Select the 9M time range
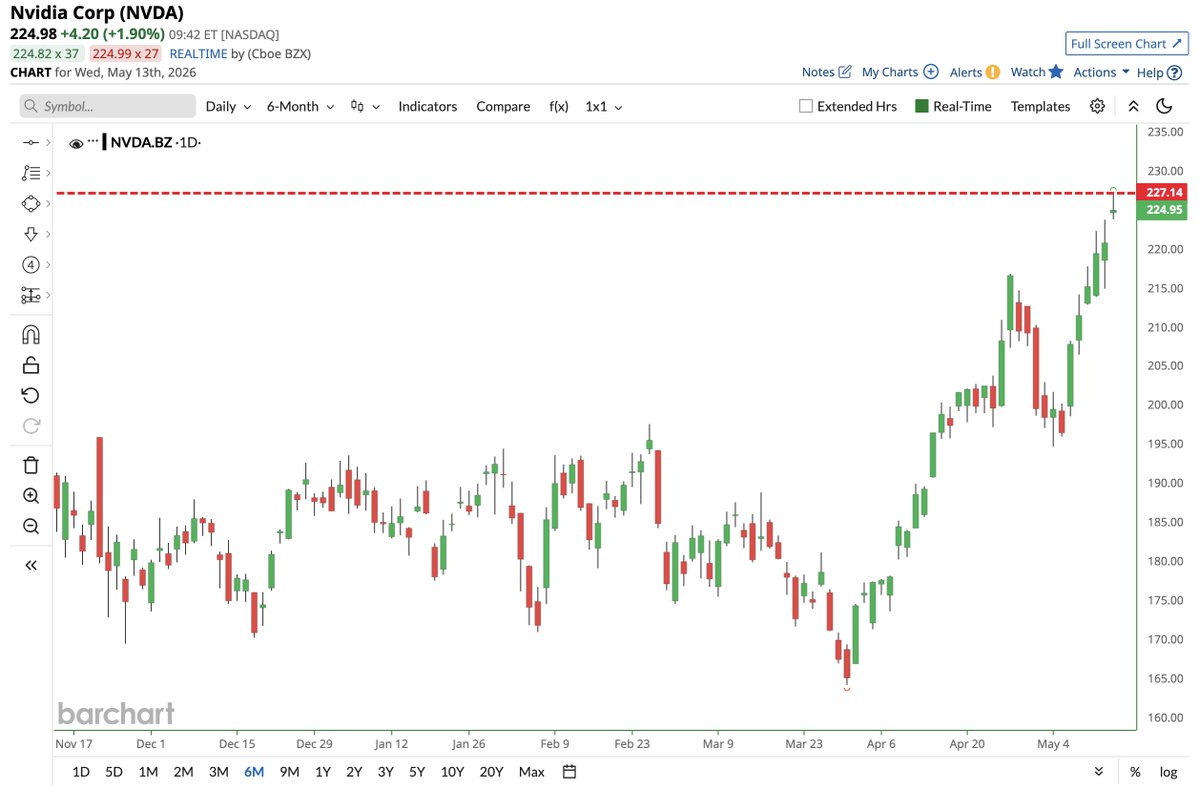Viewport: 1199px width, 789px height. [x=289, y=771]
